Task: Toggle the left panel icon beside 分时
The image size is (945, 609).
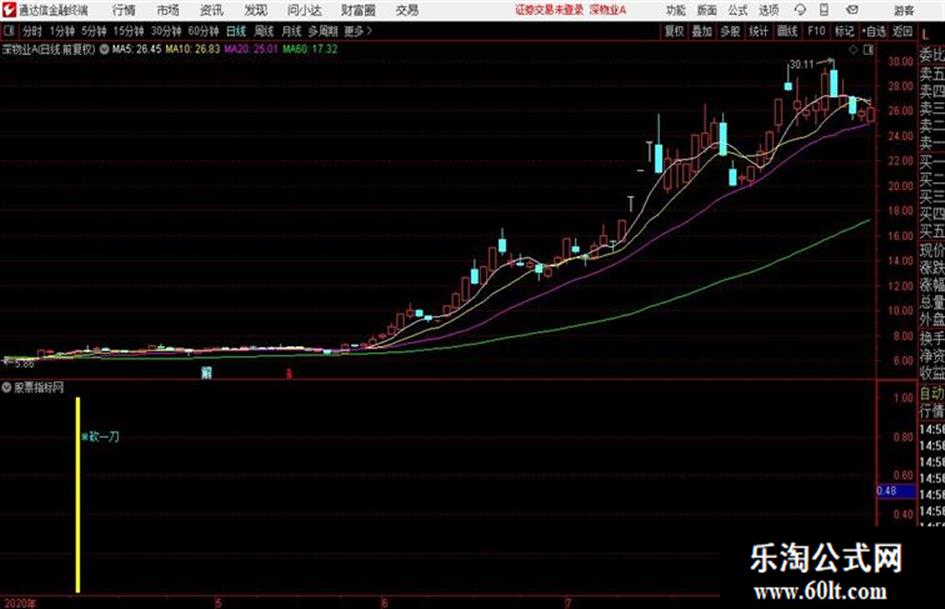Action: point(8,31)
